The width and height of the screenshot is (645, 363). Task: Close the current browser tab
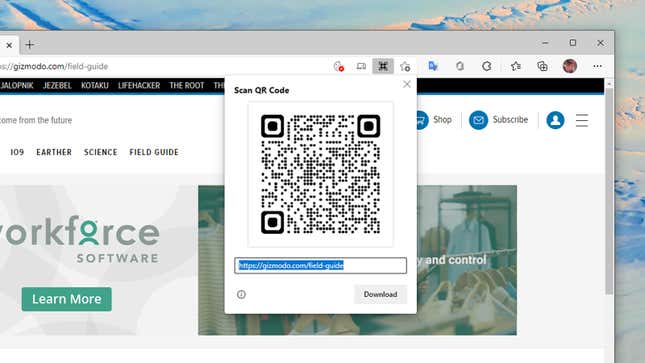(9, 45)
